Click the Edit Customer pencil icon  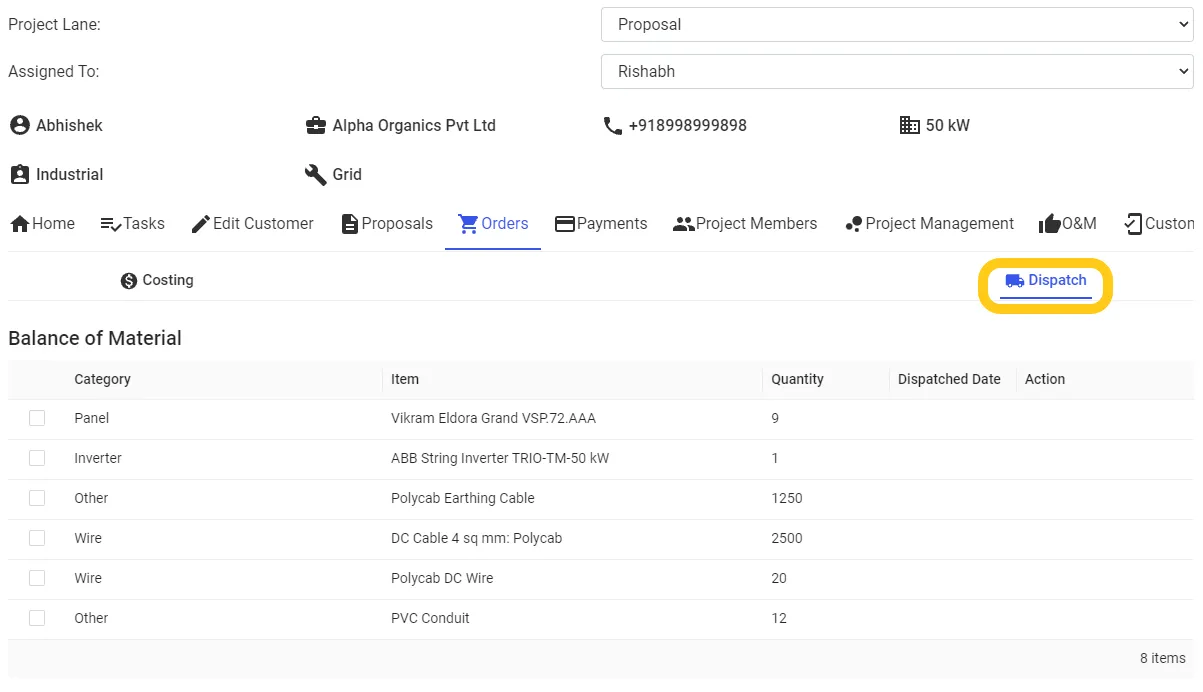pos(200,224)
